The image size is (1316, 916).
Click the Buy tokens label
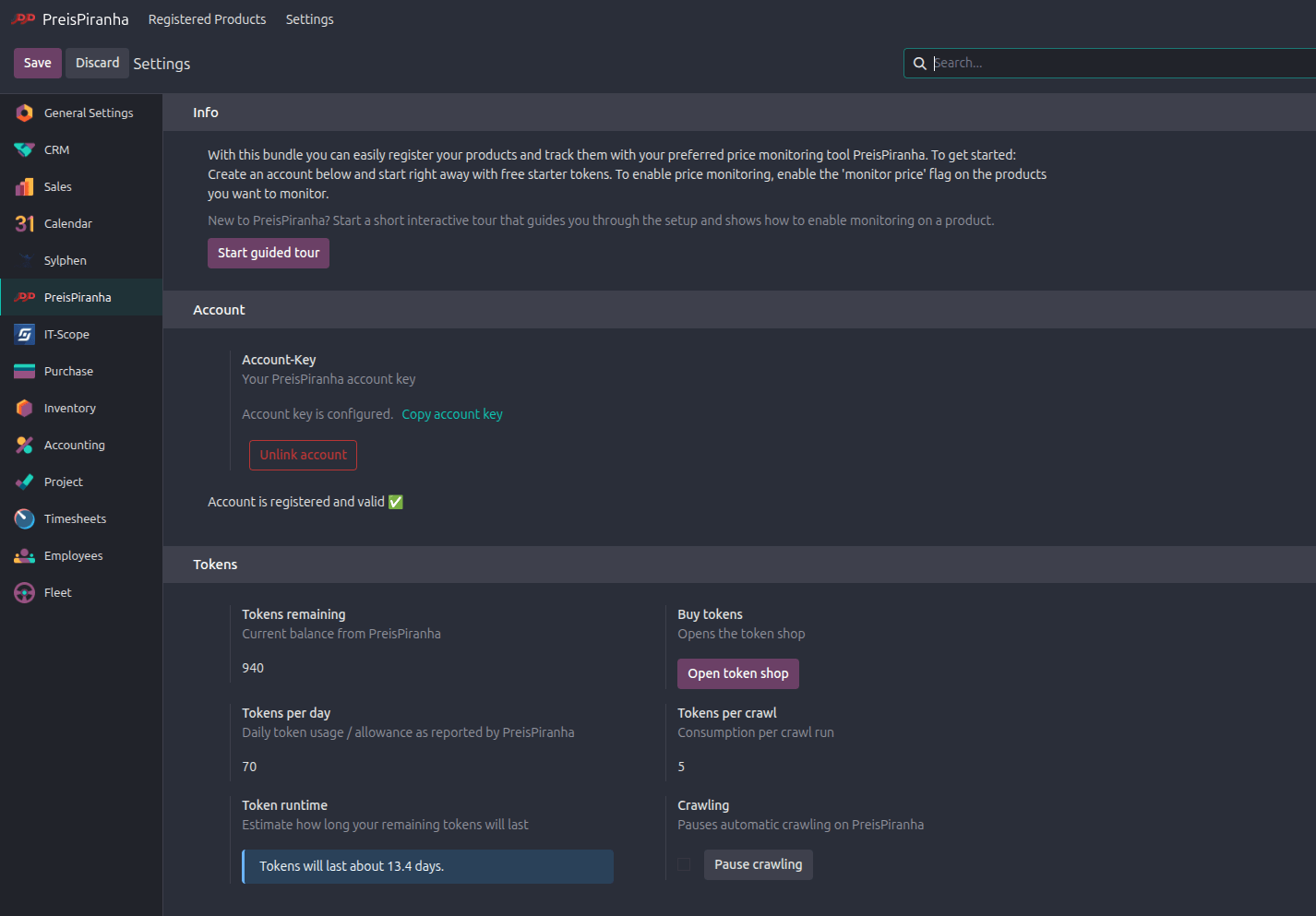point(710,614)
